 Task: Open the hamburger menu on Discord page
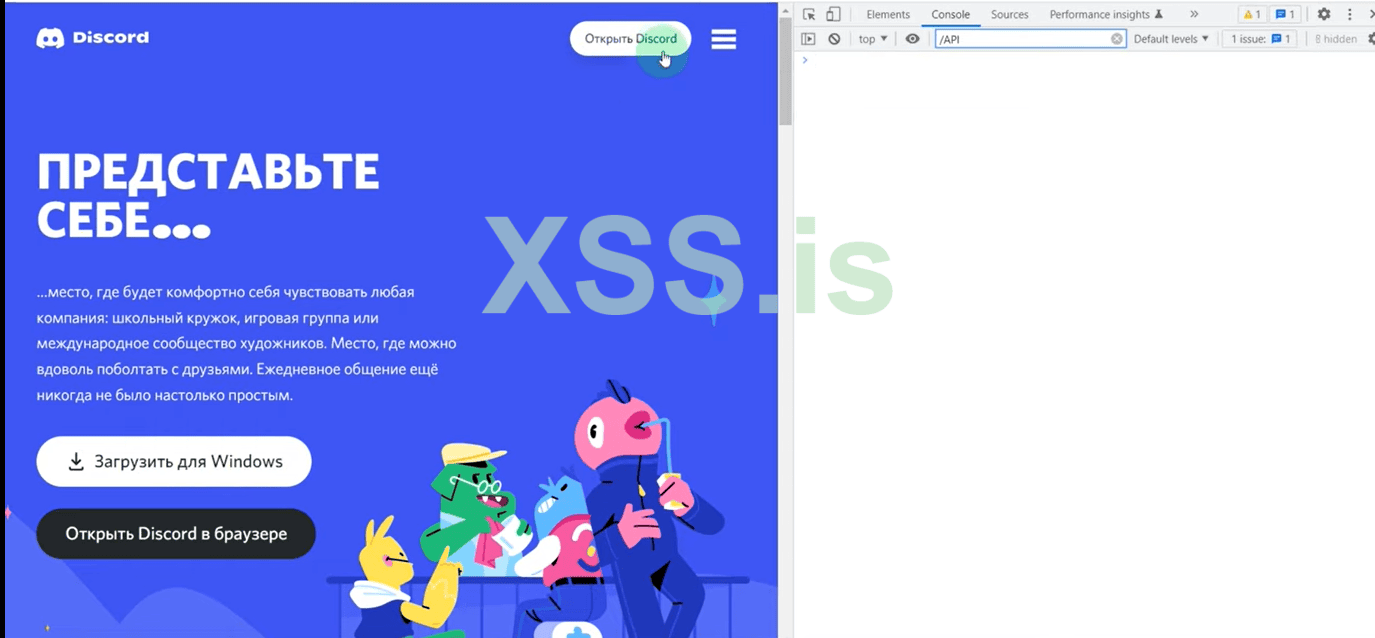tap(724, 39)
